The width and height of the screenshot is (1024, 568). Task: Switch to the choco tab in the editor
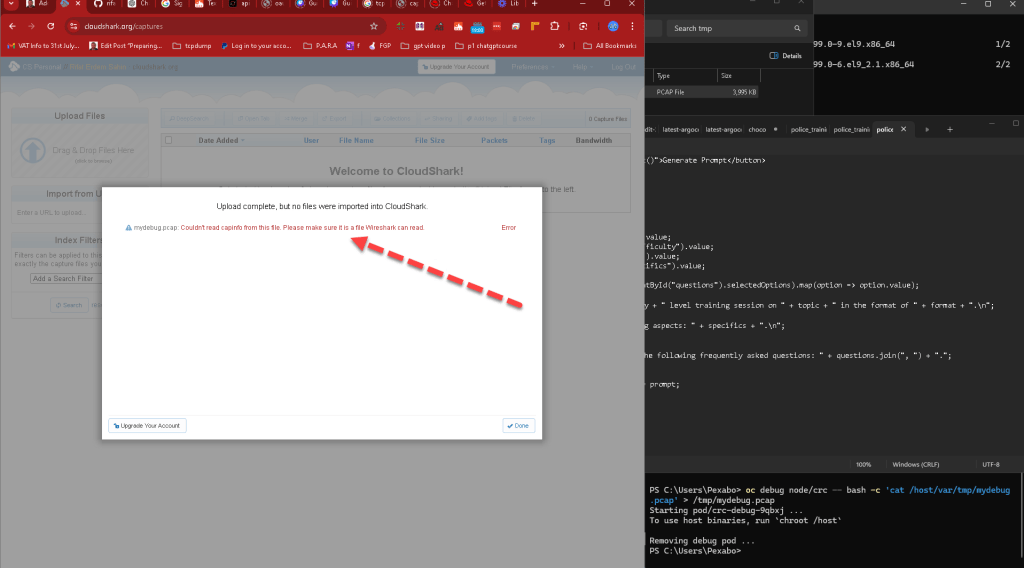[757, 129]
